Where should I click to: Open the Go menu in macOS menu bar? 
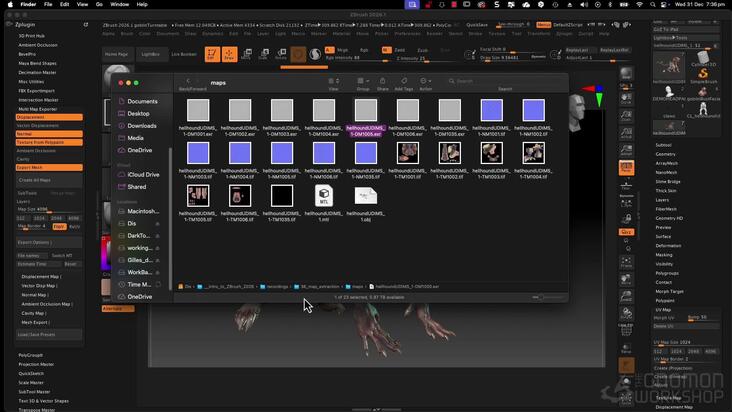(99, 4)
